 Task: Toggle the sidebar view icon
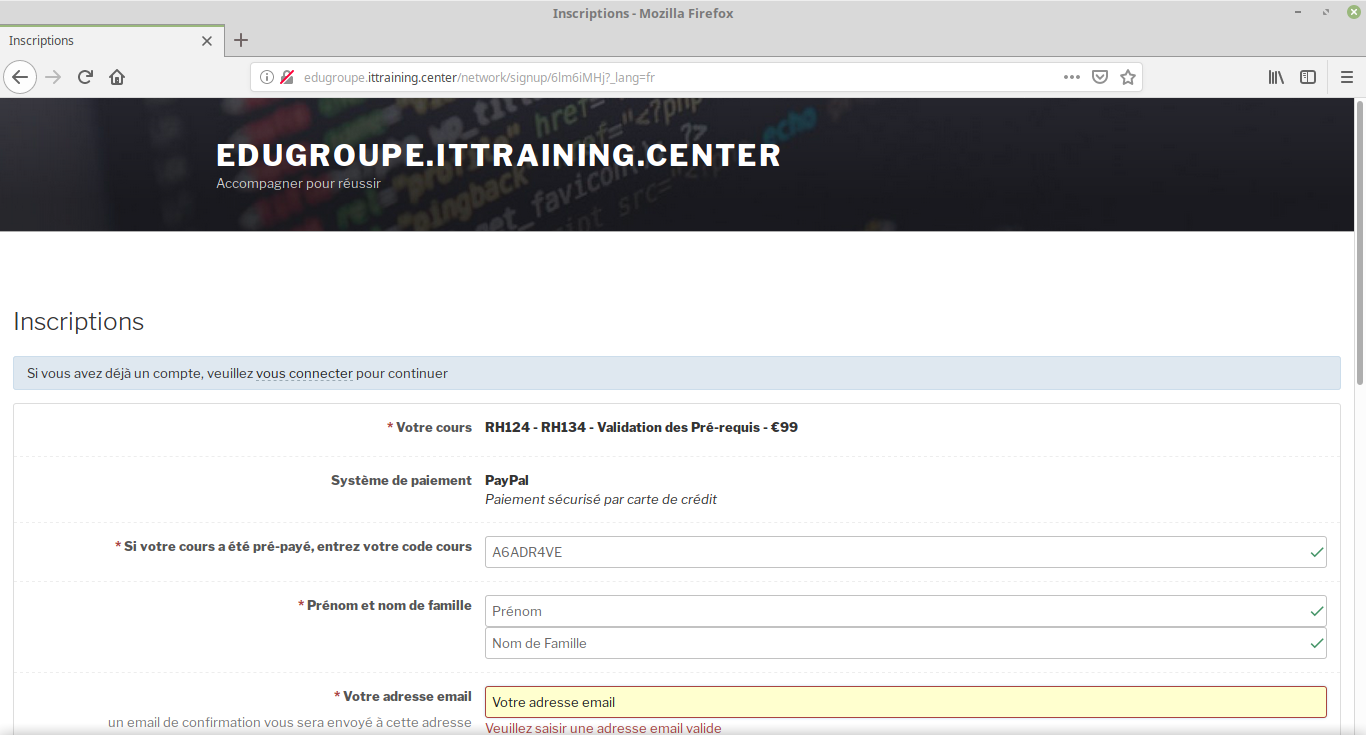click(x=1307, y=77)
